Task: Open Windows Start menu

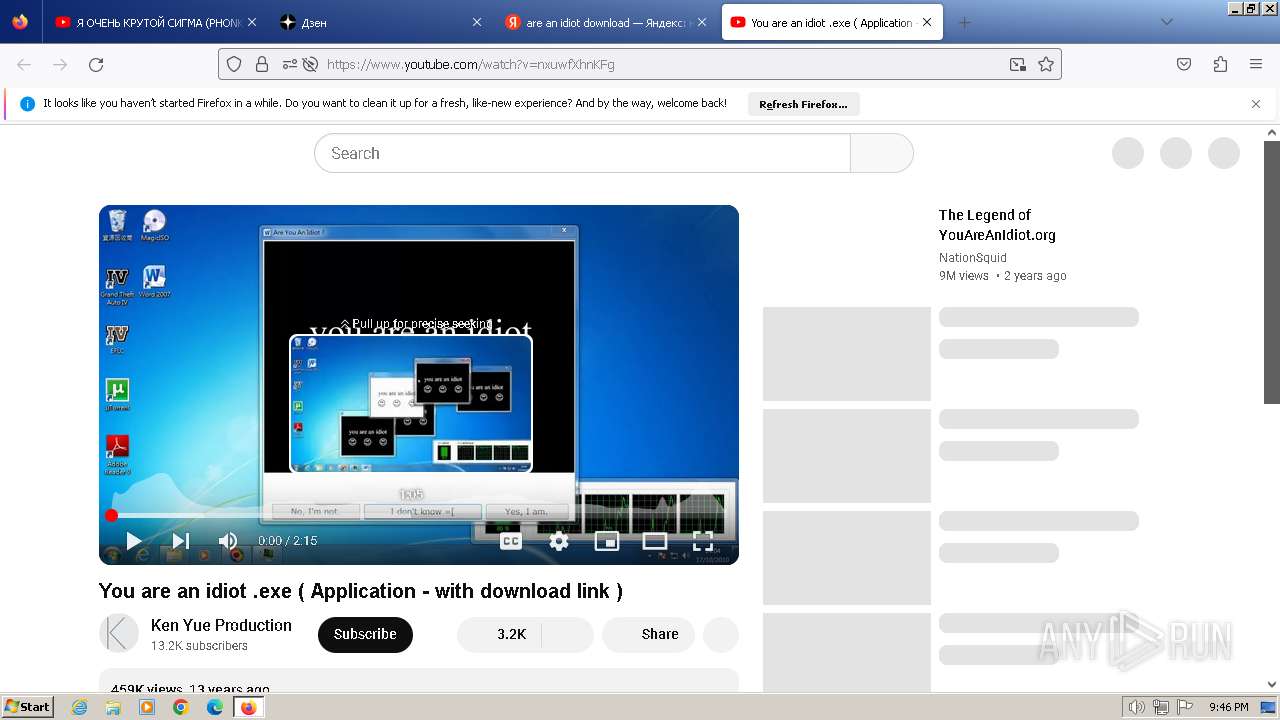Action: click(28, 706)
